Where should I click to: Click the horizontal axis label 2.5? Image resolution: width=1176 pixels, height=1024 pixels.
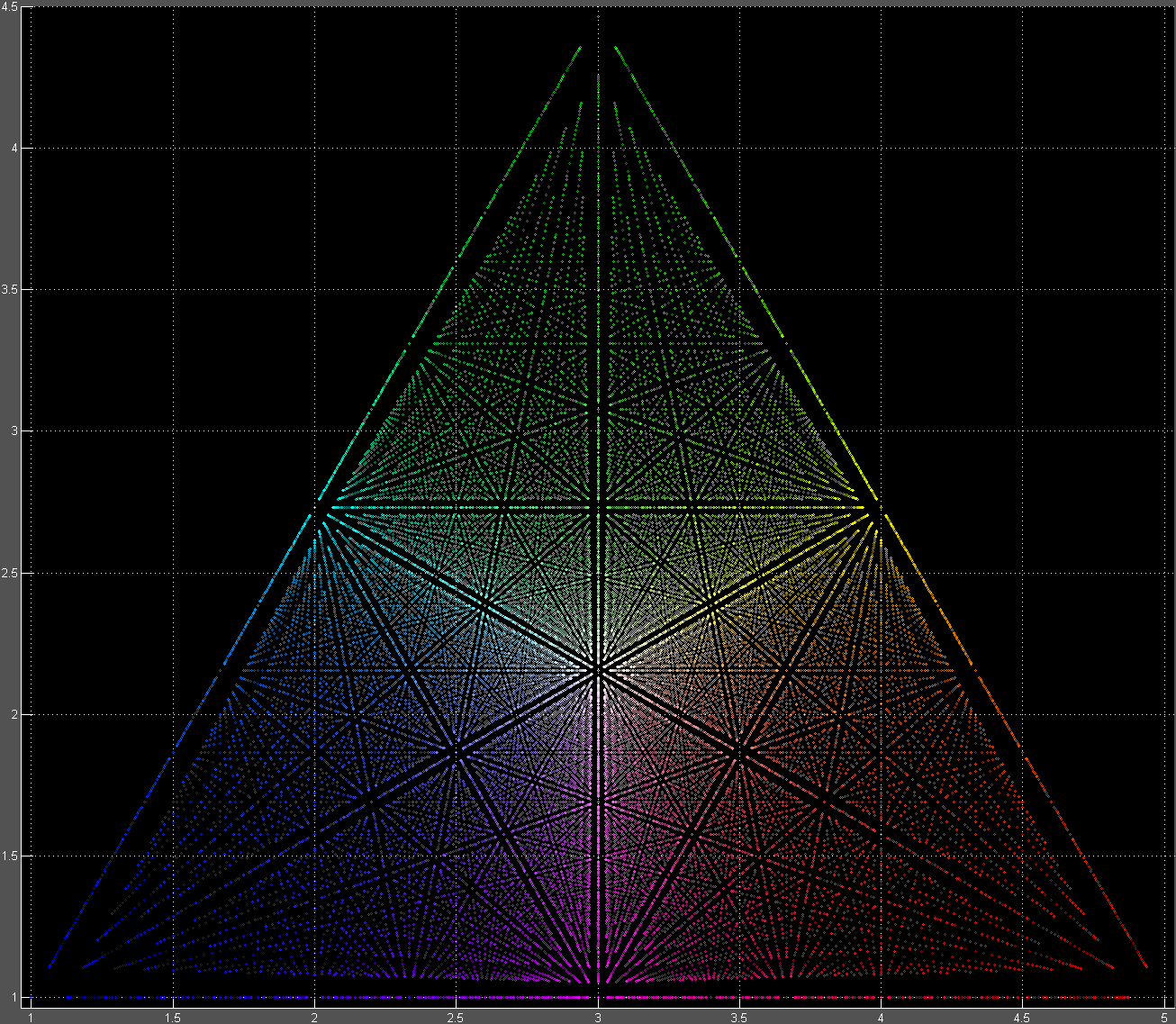(456, 1017)
